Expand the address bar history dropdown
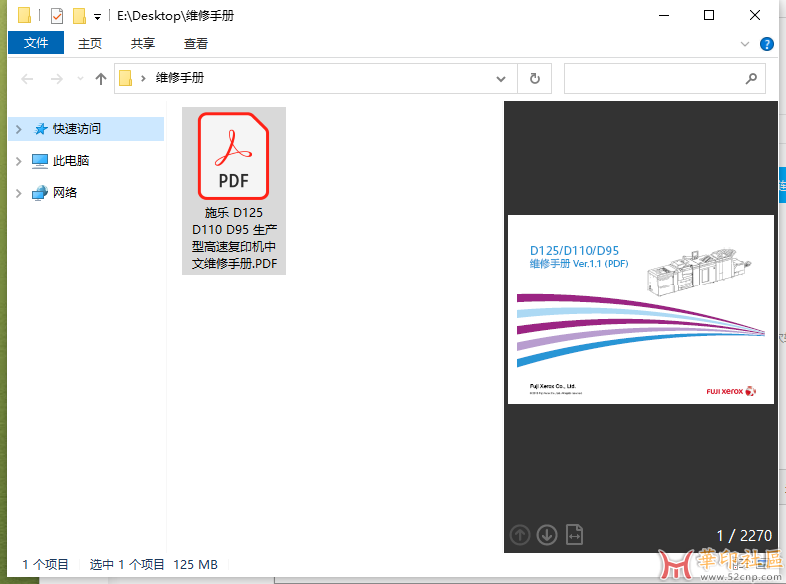 pos(500,79)
